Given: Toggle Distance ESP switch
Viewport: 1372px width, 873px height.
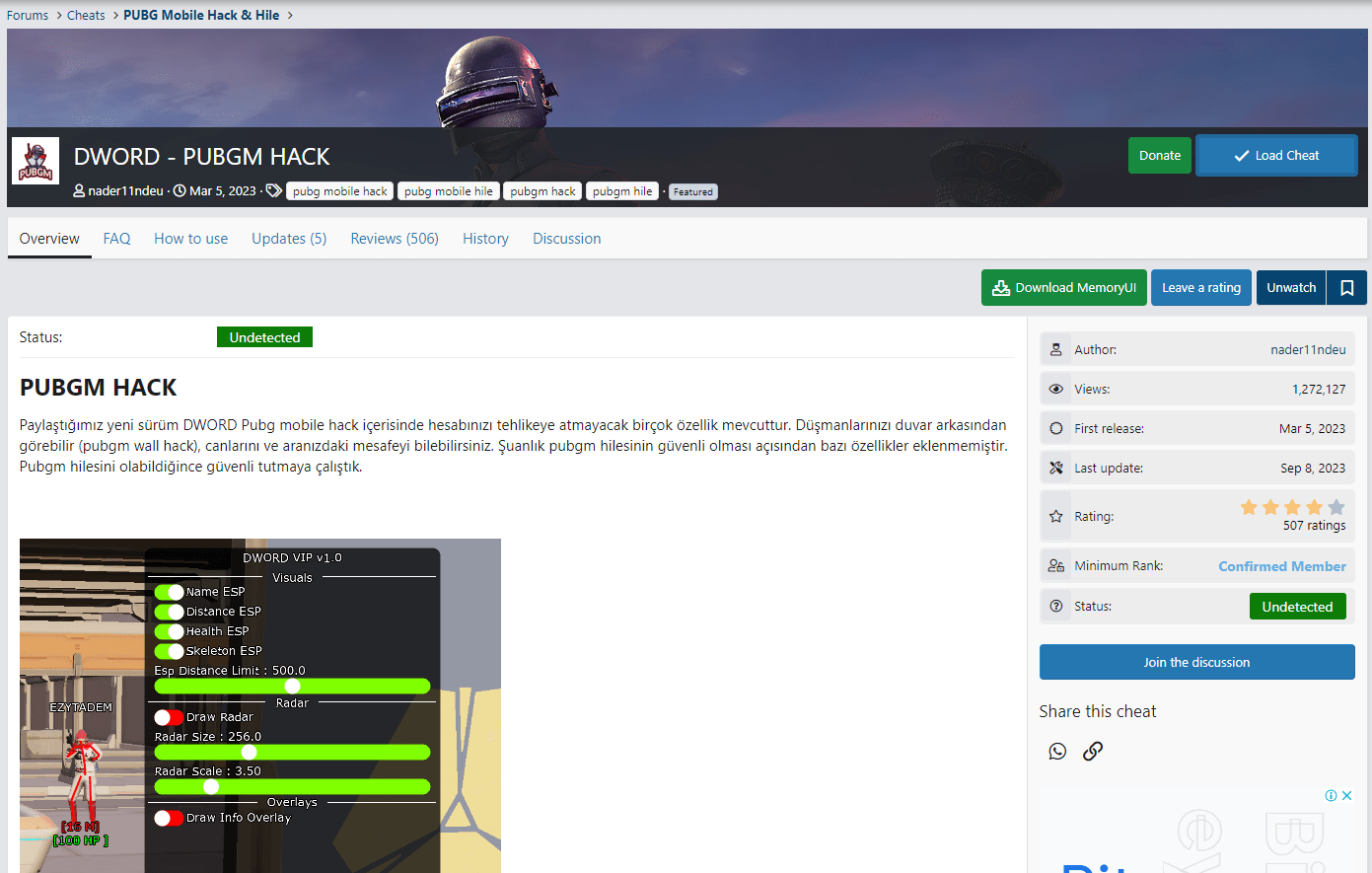Looking at the screenshot, I should click(170, 612).
